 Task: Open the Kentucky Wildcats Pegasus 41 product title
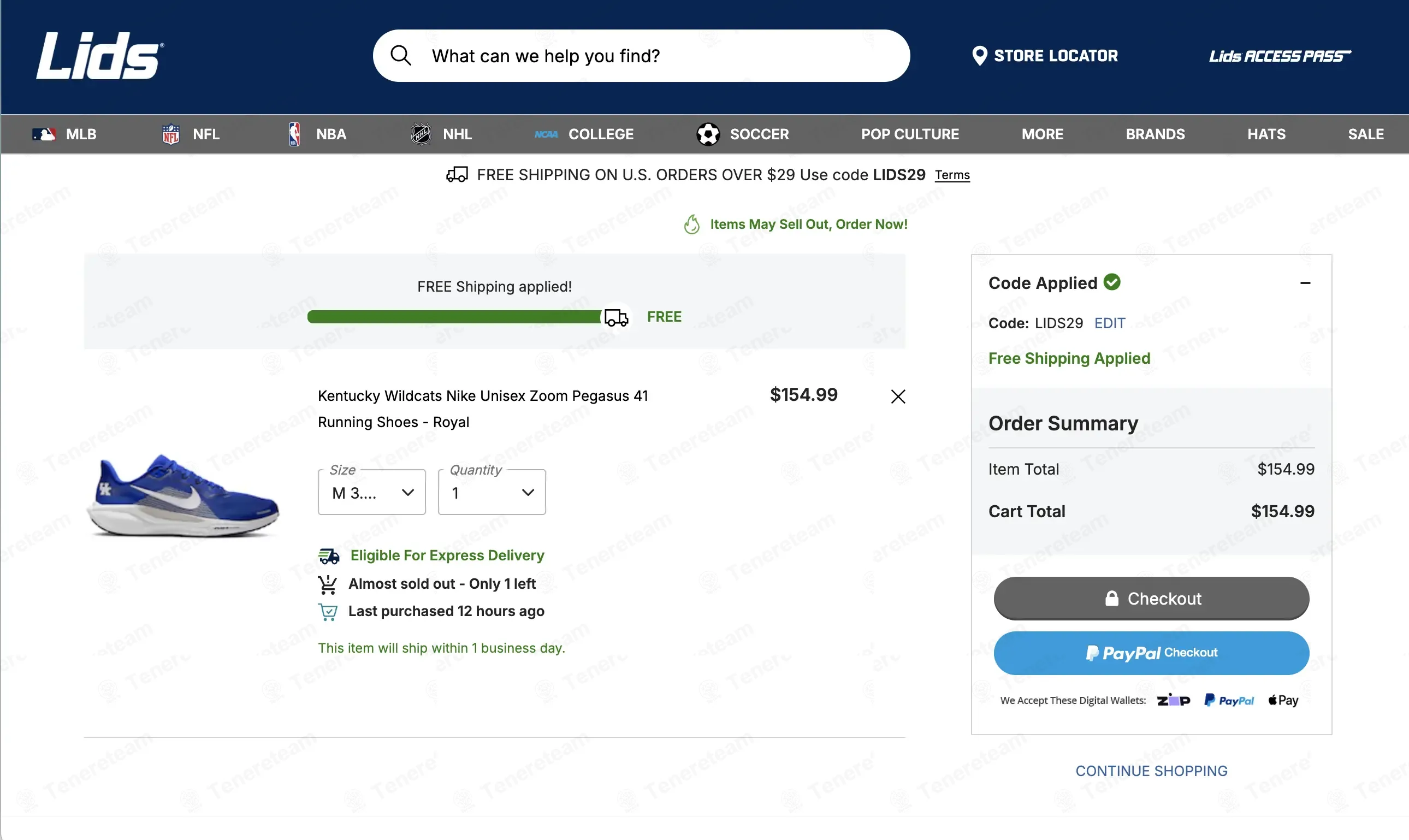pos(483,409)
